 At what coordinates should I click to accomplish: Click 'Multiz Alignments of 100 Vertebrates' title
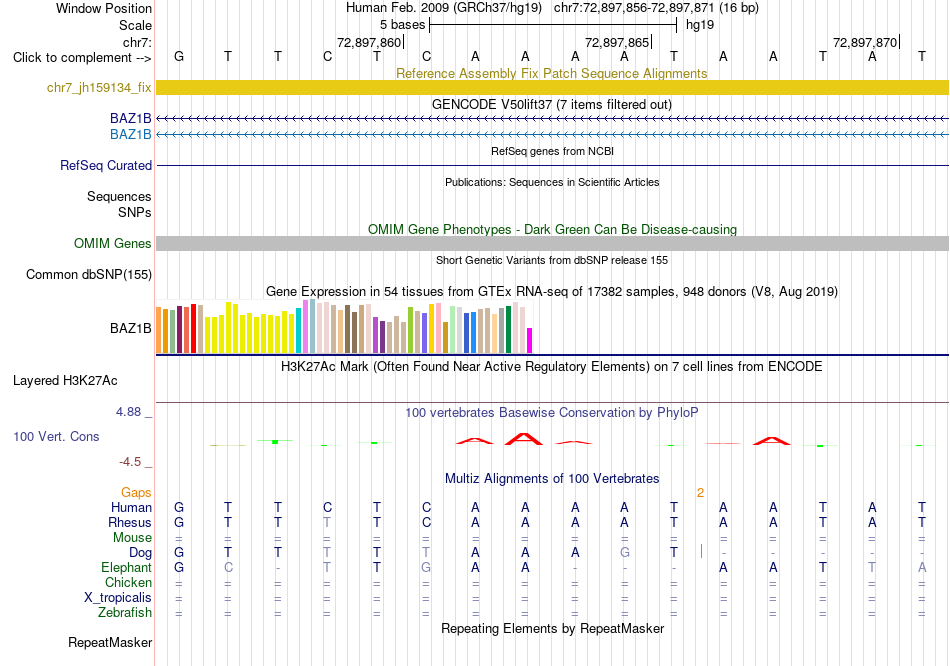click(552, 479)
